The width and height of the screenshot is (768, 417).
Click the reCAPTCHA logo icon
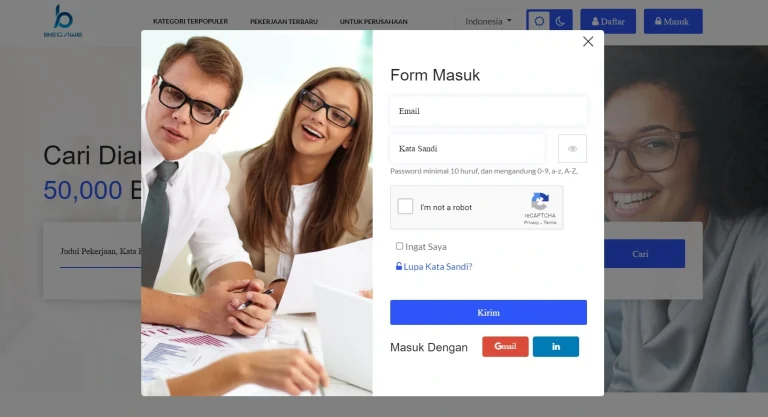click(540, 201)
